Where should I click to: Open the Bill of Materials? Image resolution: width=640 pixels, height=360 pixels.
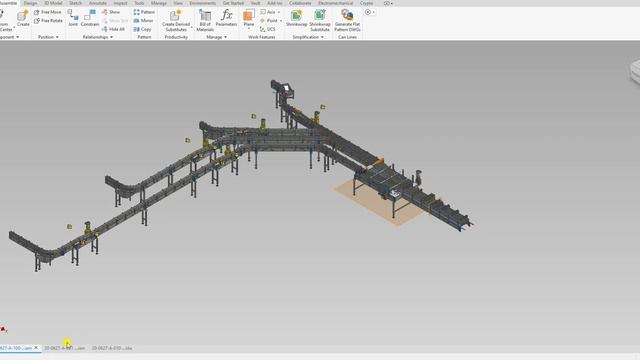click(205, 20)
